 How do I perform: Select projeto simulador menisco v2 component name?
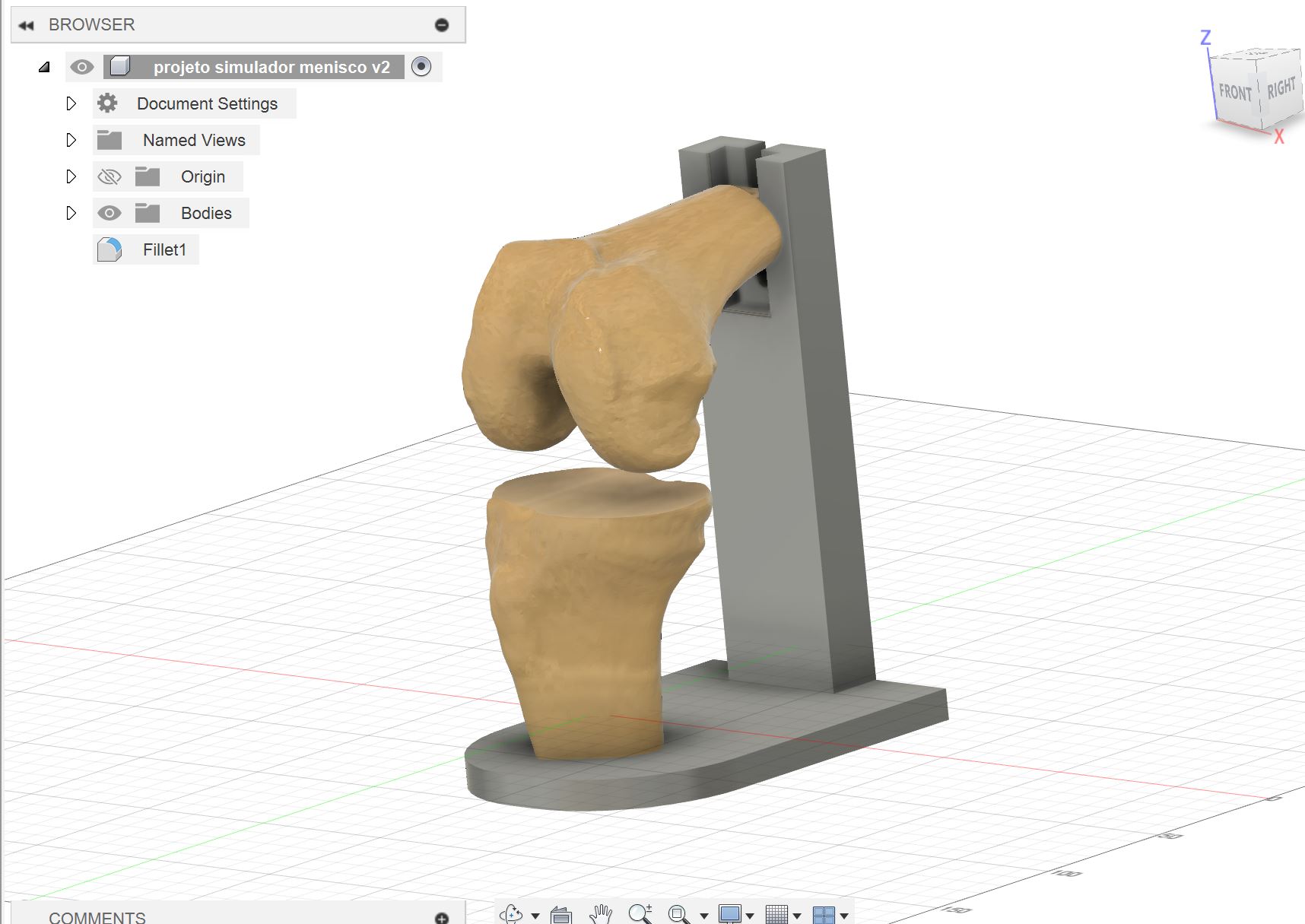271,67
